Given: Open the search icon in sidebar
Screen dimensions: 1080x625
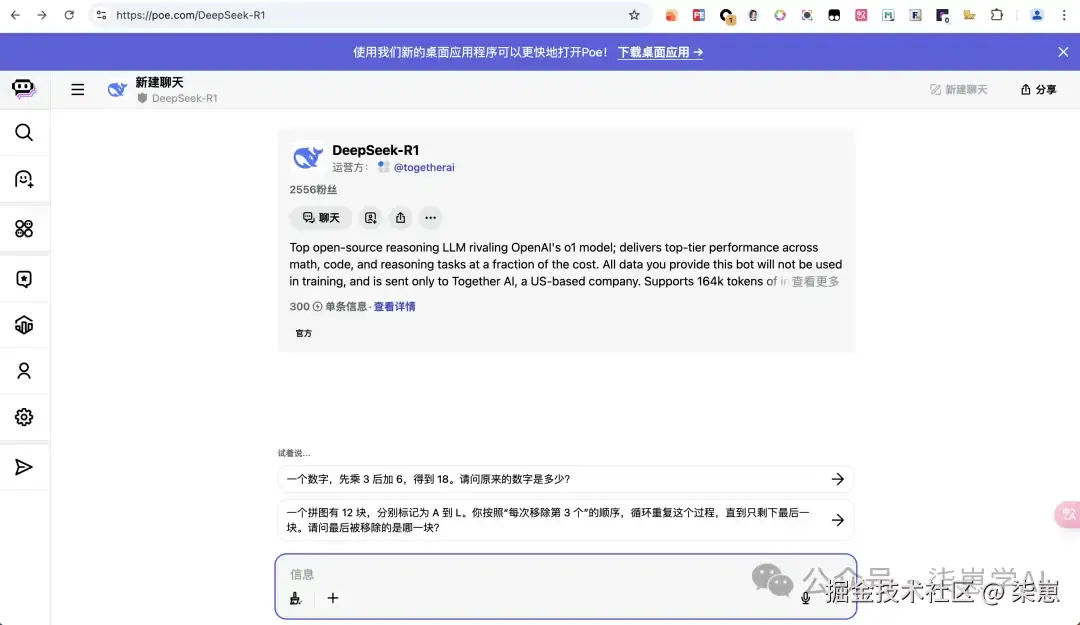Looking at the screenshot, I should (x=24, y=132).
